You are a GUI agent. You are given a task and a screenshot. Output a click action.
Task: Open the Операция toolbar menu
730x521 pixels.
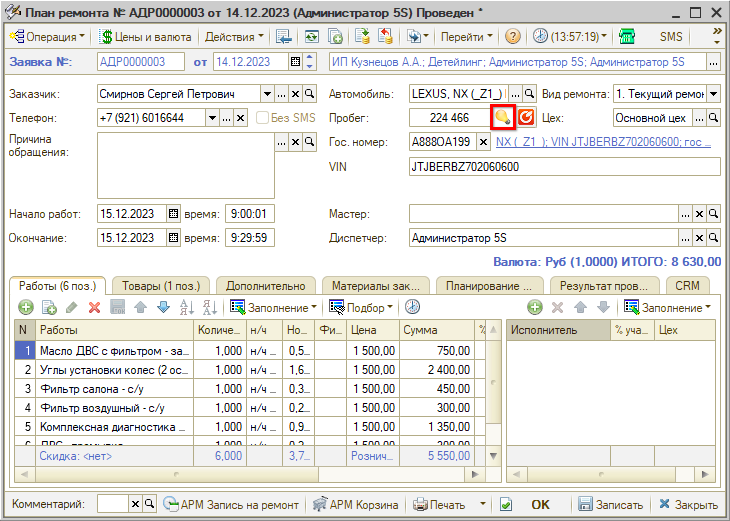[48, 36]
